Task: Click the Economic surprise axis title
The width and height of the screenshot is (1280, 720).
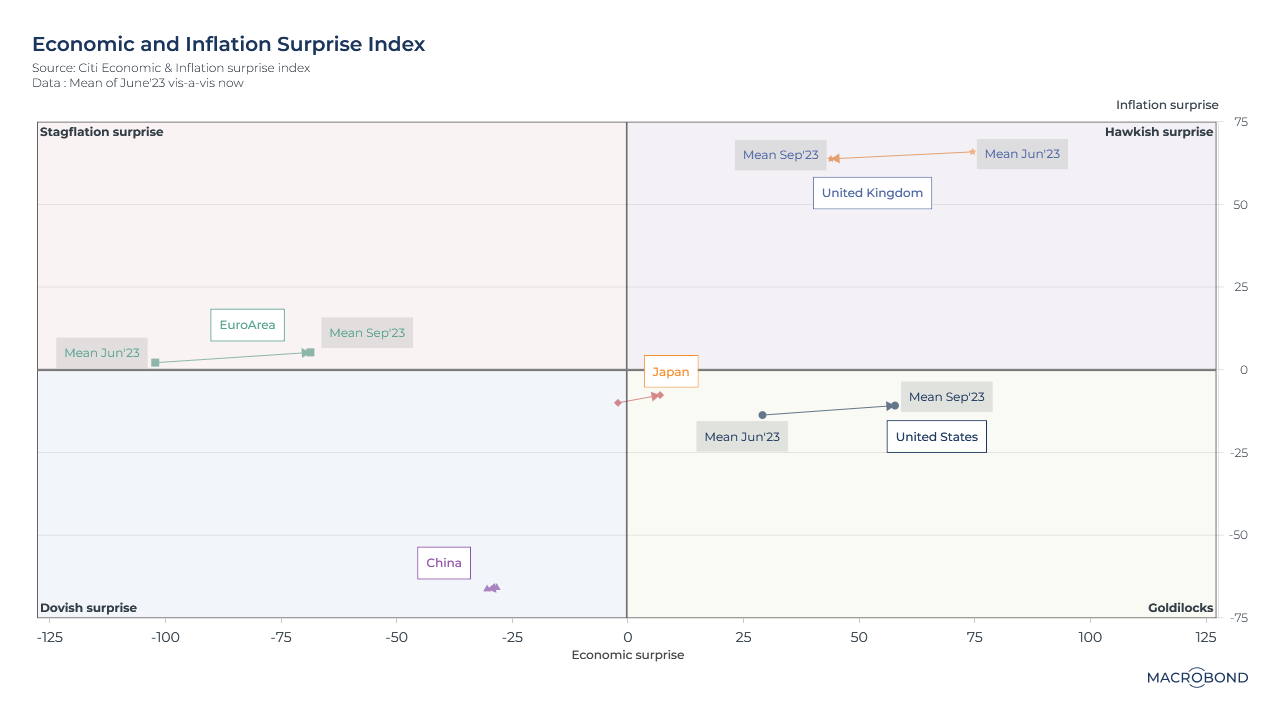Action: (x=627, y=655)
